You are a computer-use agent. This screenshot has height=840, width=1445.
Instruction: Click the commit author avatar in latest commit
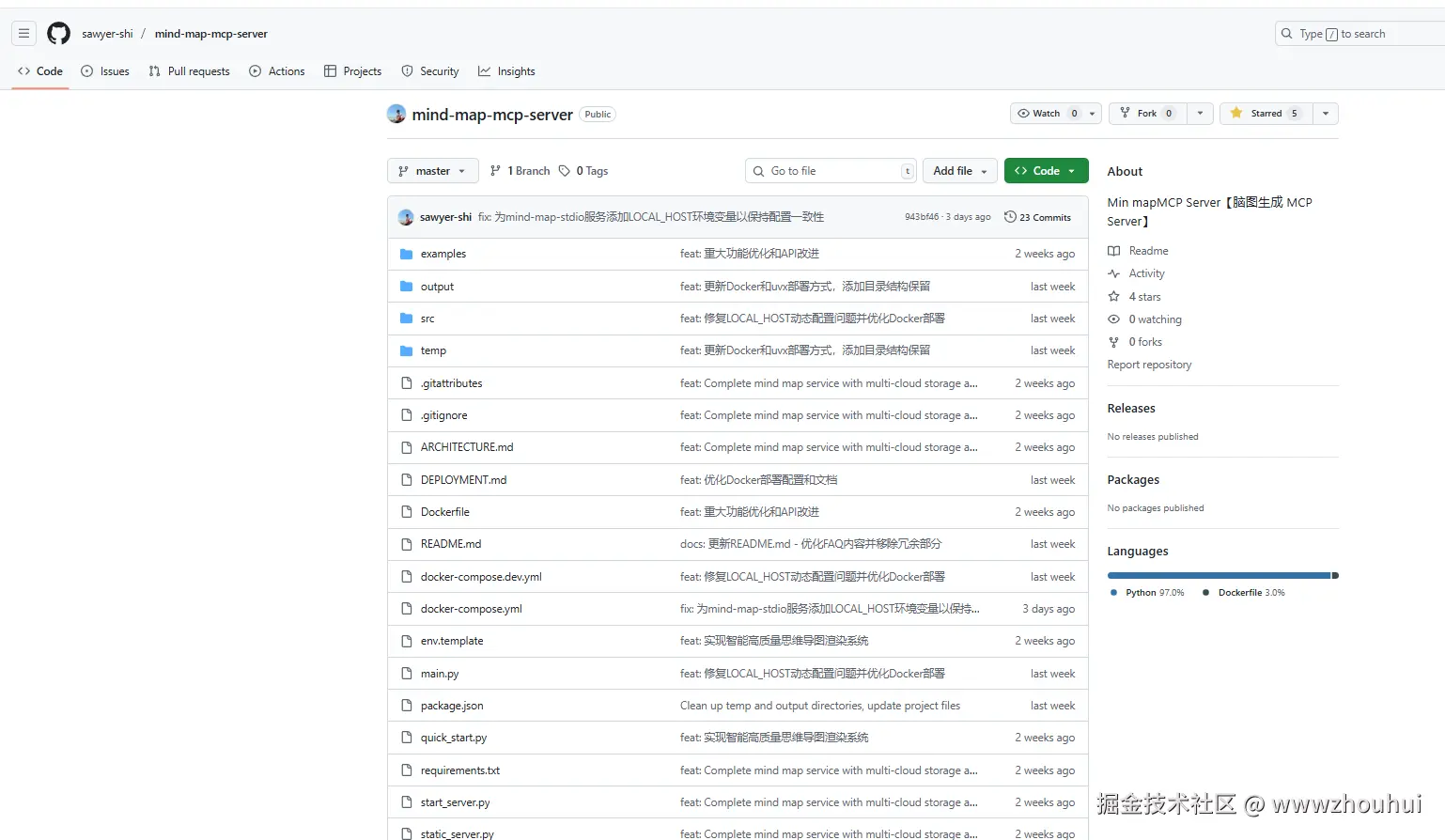[406, 217]
